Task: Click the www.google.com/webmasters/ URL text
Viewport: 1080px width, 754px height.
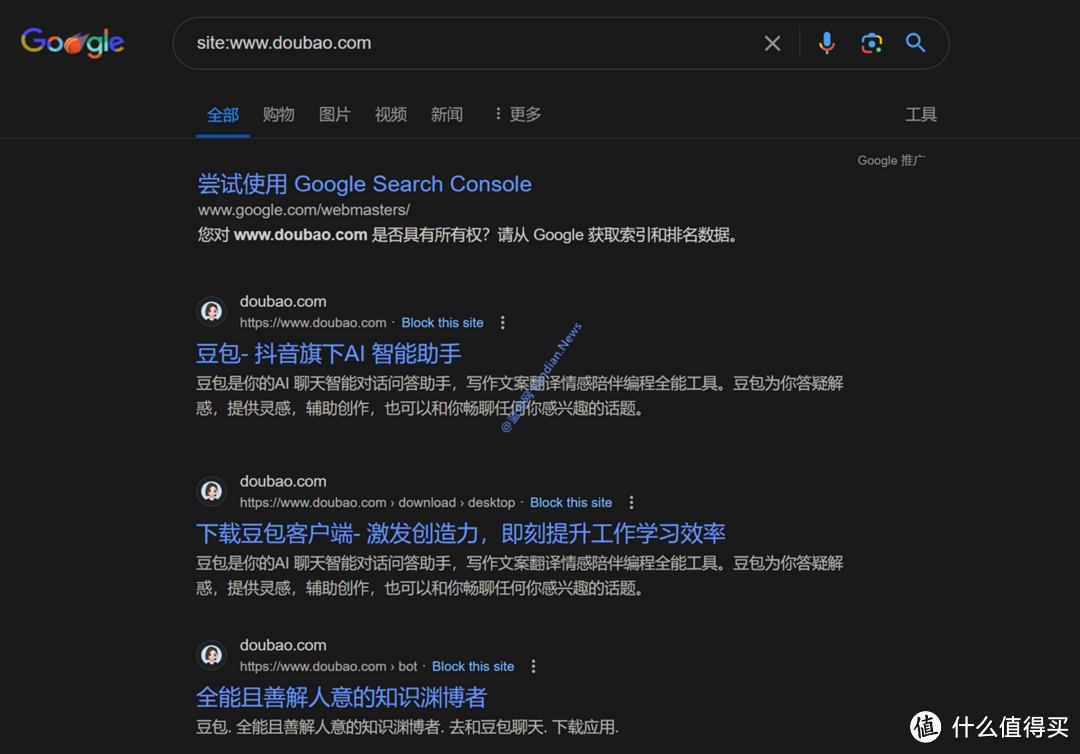Action: [x=304, y=210]
